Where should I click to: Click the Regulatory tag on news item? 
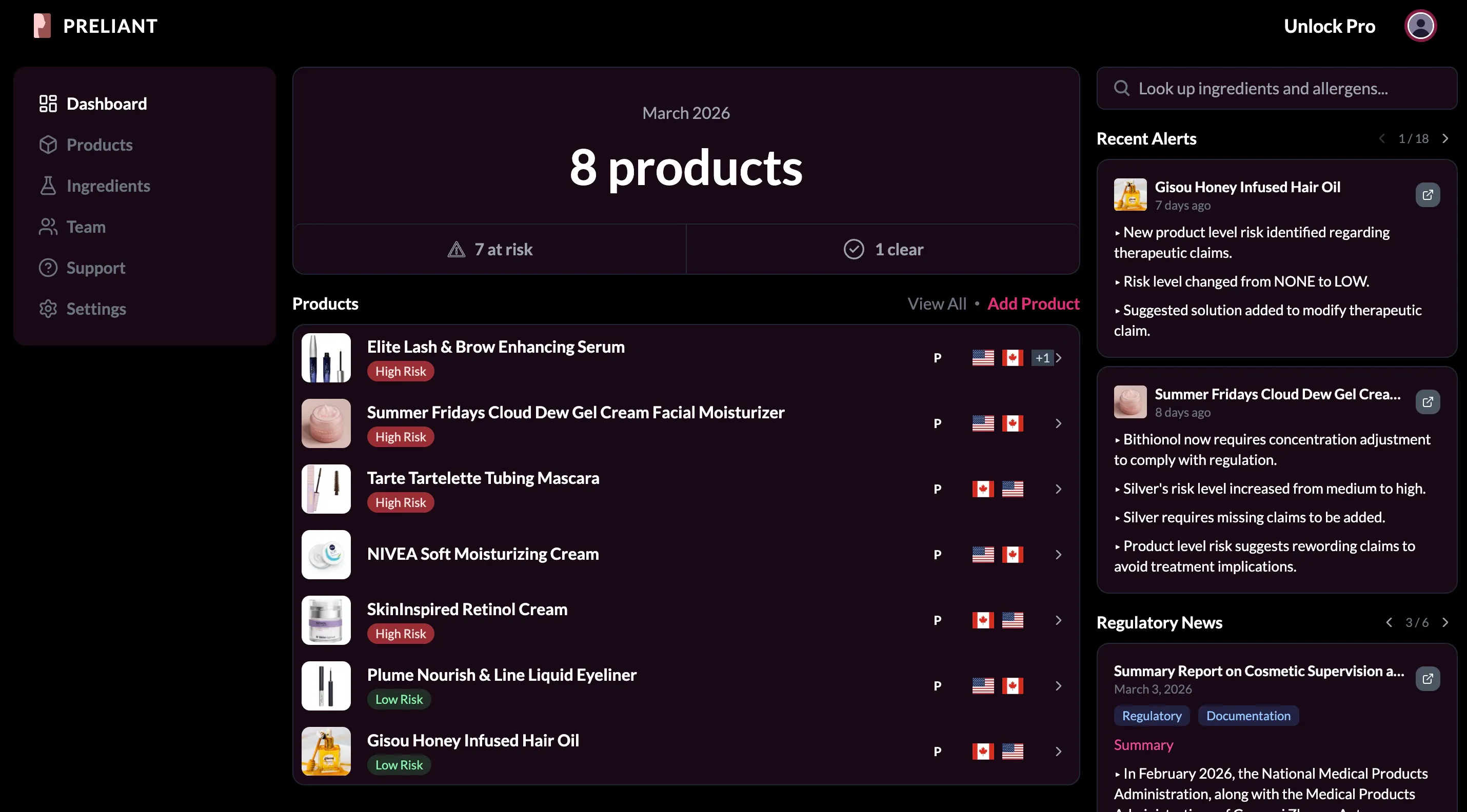(1152, 716)
